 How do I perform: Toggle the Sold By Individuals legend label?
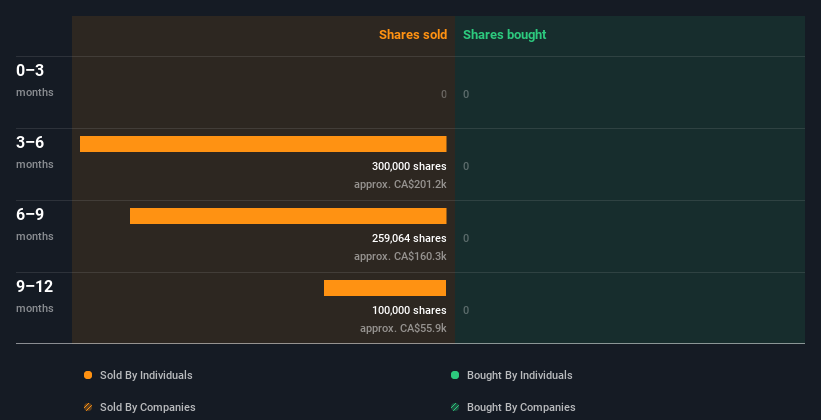(x=146, y=375)
